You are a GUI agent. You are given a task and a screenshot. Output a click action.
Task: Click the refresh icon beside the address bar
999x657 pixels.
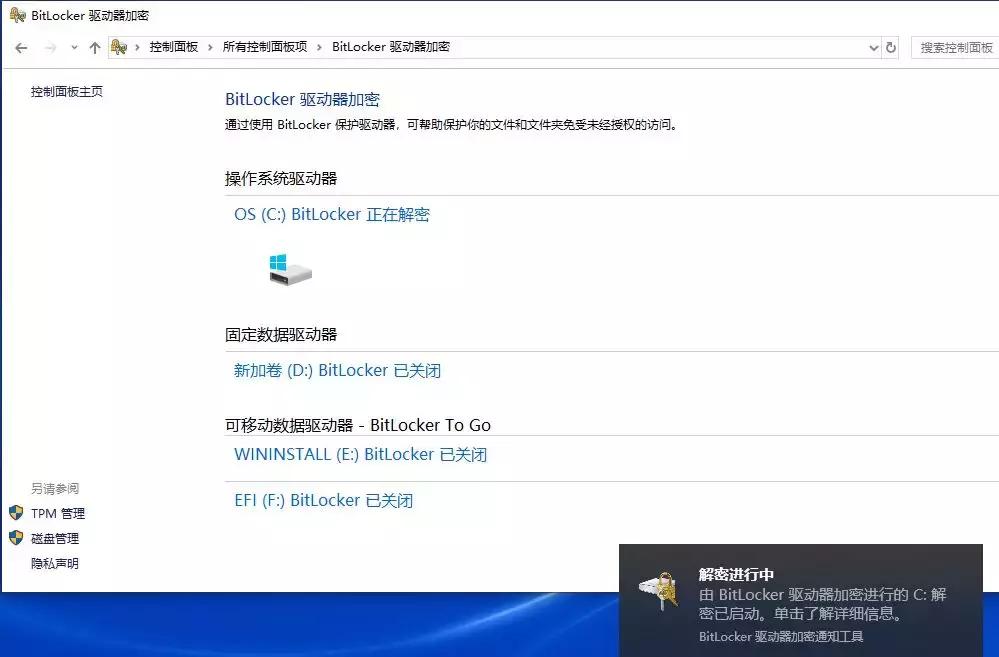click(888, 46)
